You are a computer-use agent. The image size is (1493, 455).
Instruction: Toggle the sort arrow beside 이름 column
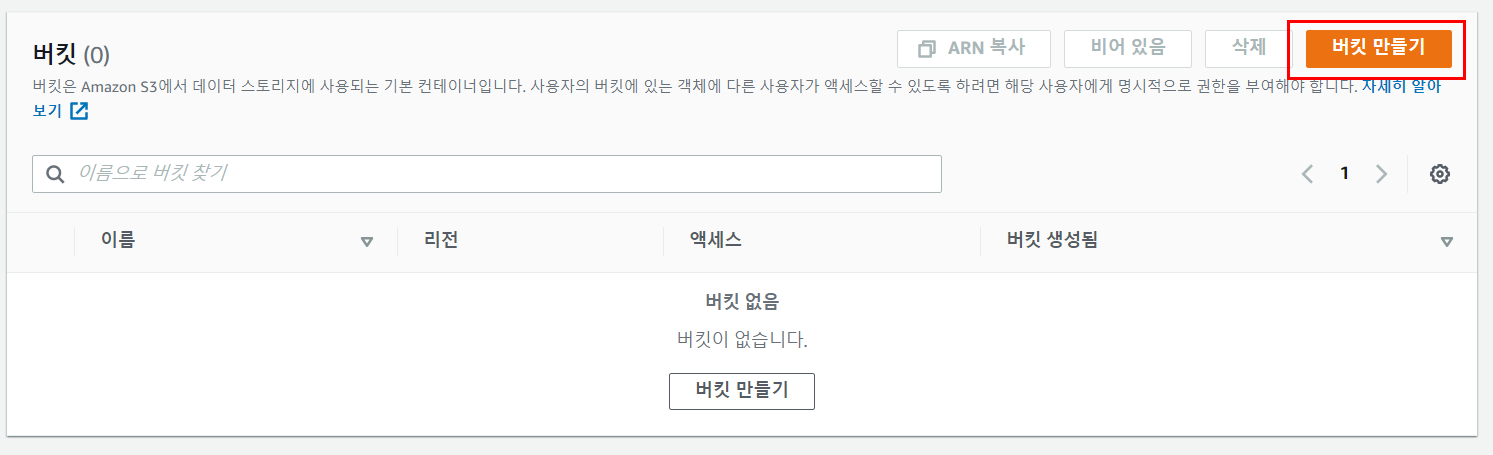pyautogui.click(x=366, y=241)
